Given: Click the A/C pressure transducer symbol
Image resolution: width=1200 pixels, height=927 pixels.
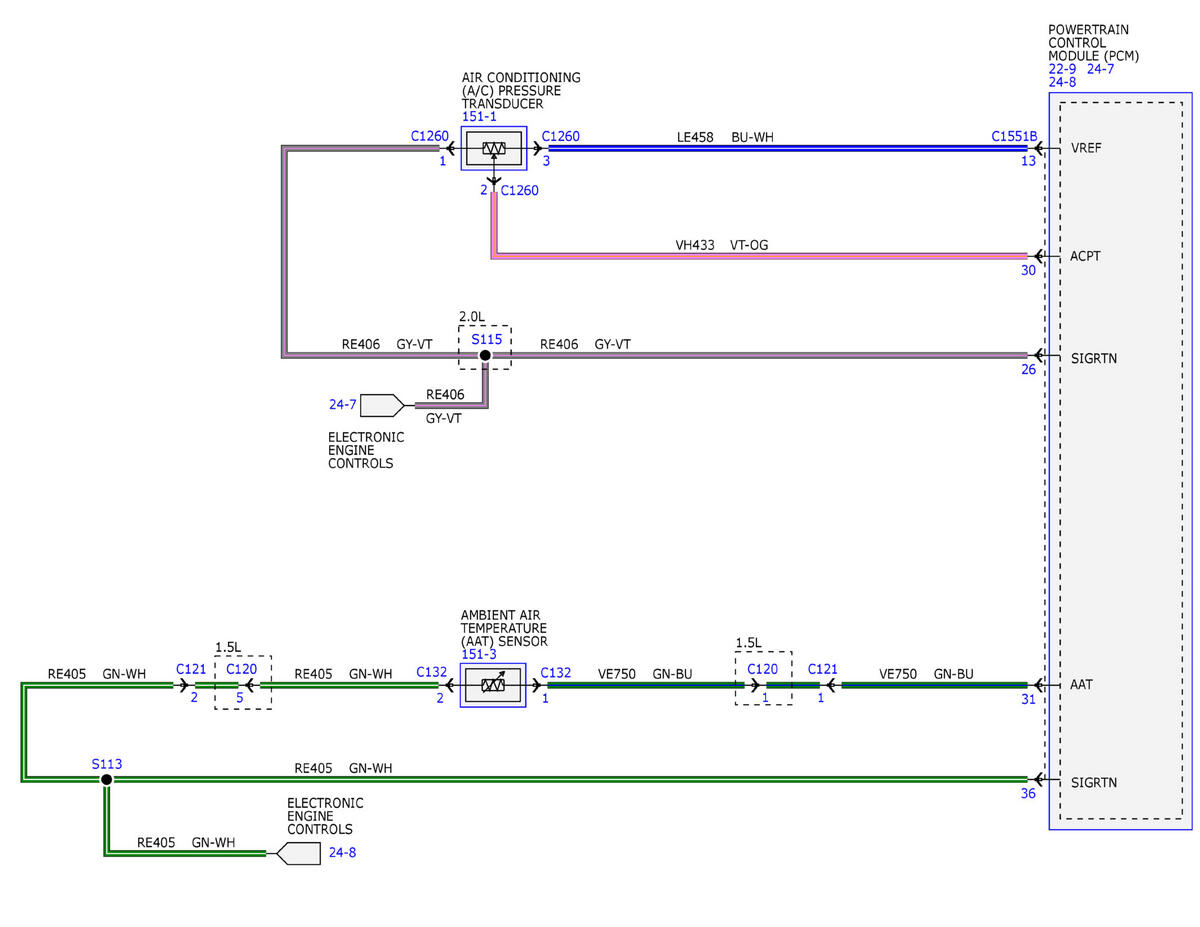Looking at the screenshot, I should (493, 149).
